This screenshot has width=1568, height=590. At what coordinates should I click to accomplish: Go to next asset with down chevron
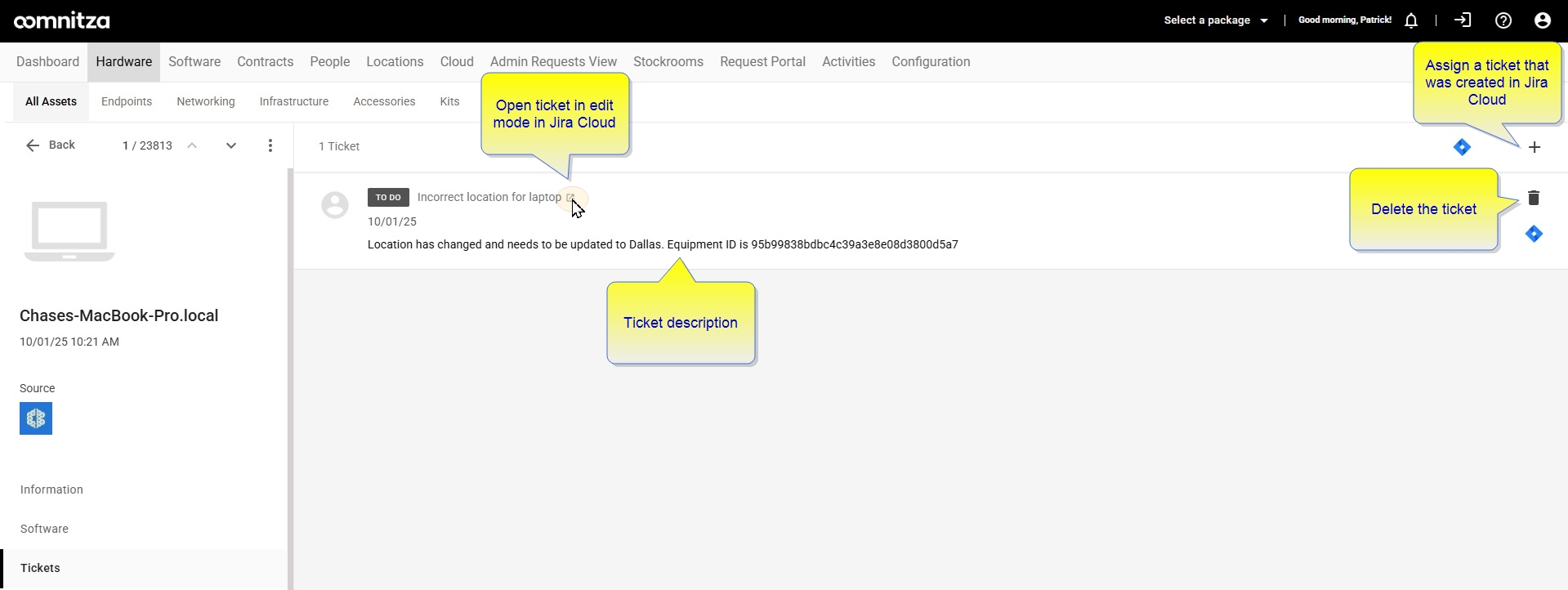click(x=231, y=145)
